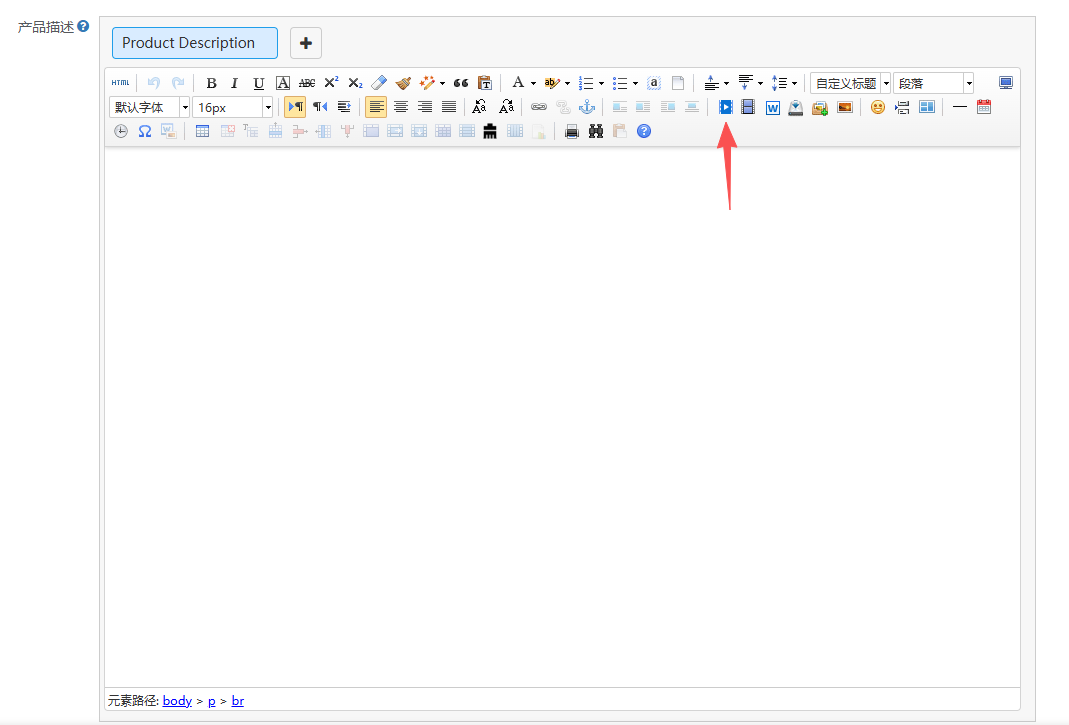Open HTML source code view

[x=120, y=83]
